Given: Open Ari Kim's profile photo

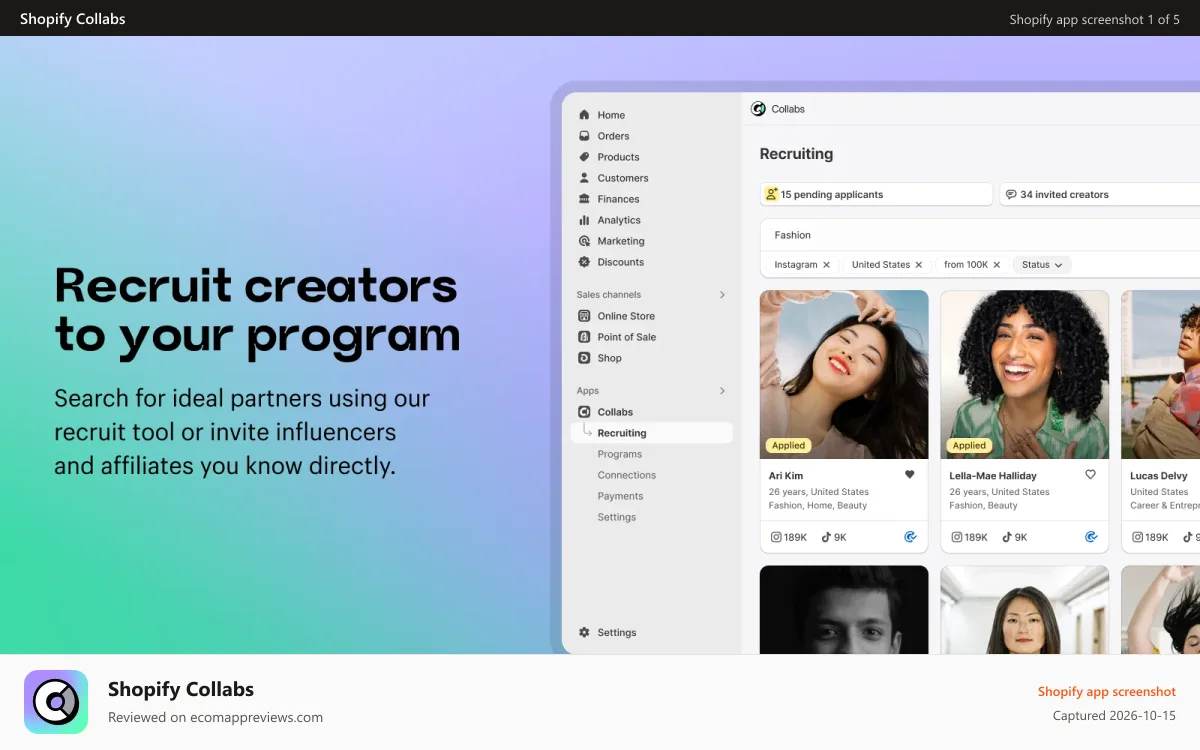Looking at the screenshot, I should point(844,374).
